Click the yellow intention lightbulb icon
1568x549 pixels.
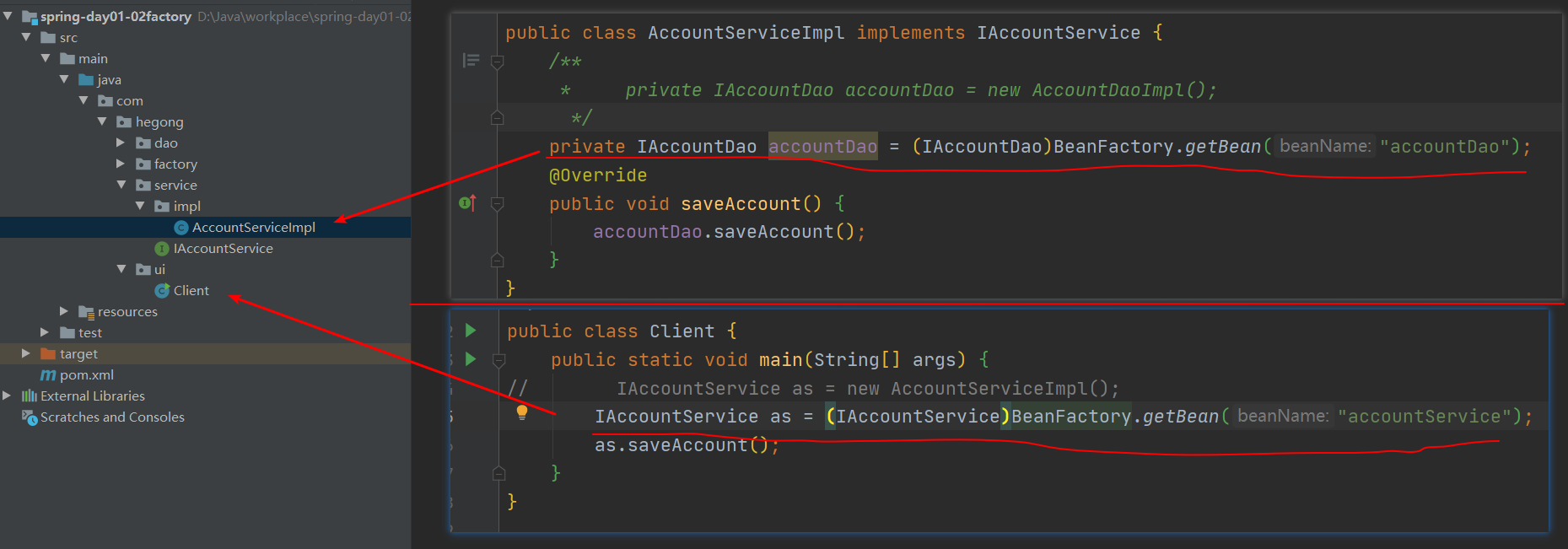pyautogui.click(x=522, y=412)
